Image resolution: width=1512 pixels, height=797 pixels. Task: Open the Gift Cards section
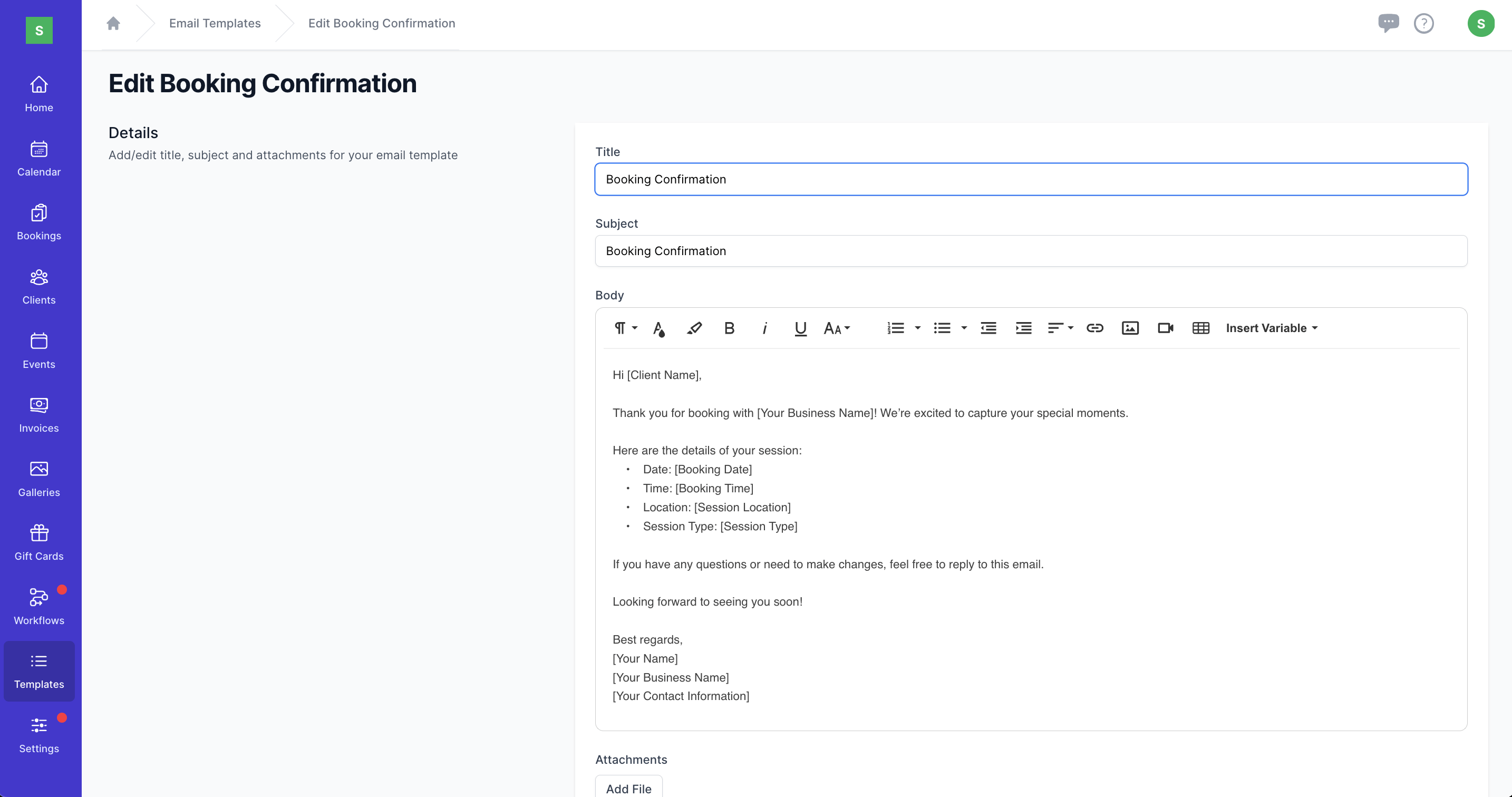pyautogui.click(x=38, y=543)
